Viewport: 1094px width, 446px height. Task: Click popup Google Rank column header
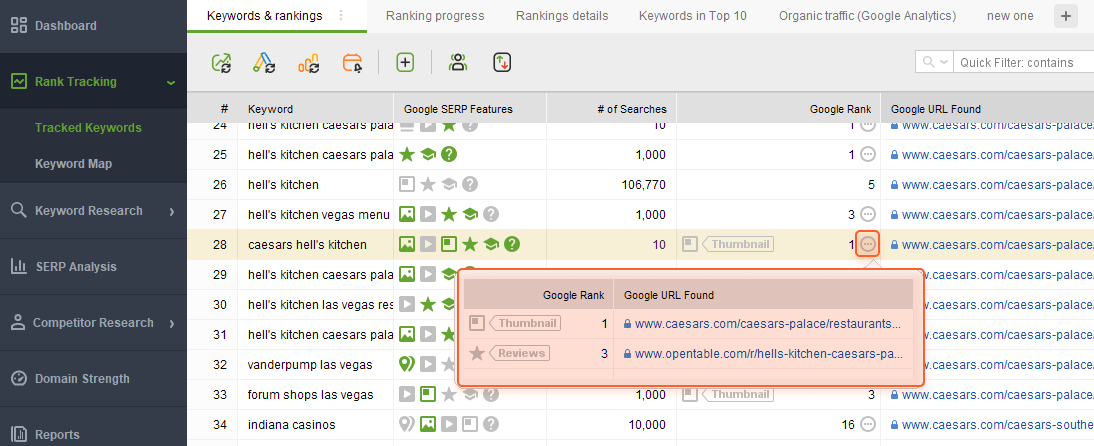574,295
